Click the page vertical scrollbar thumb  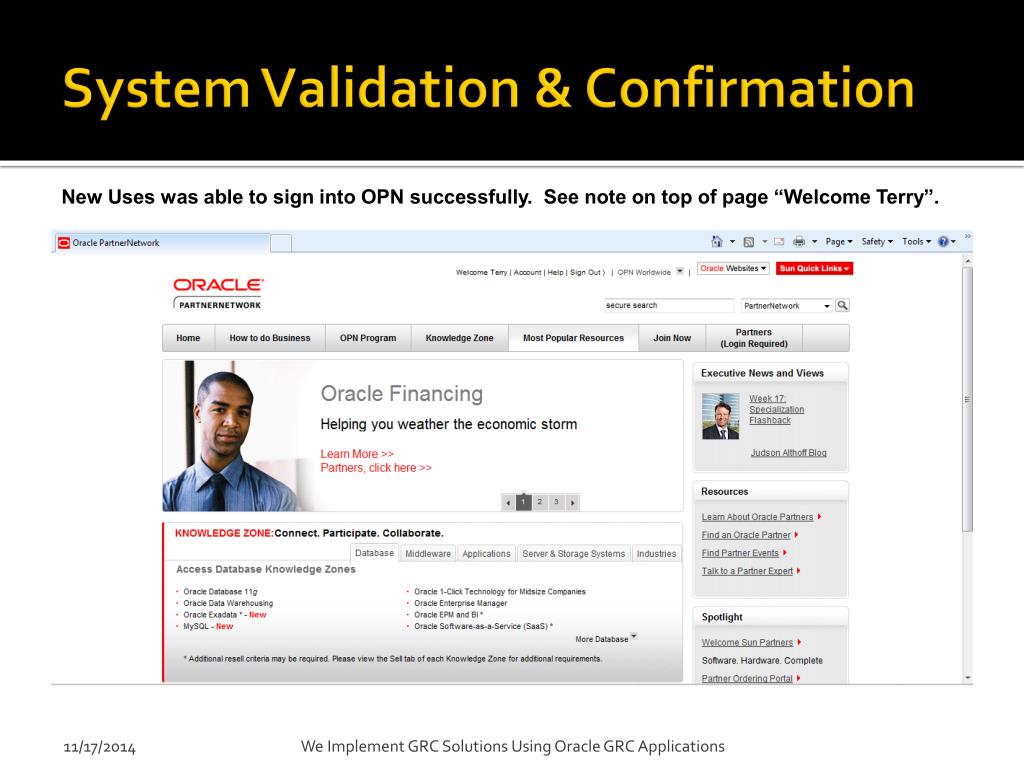[967, 399]
